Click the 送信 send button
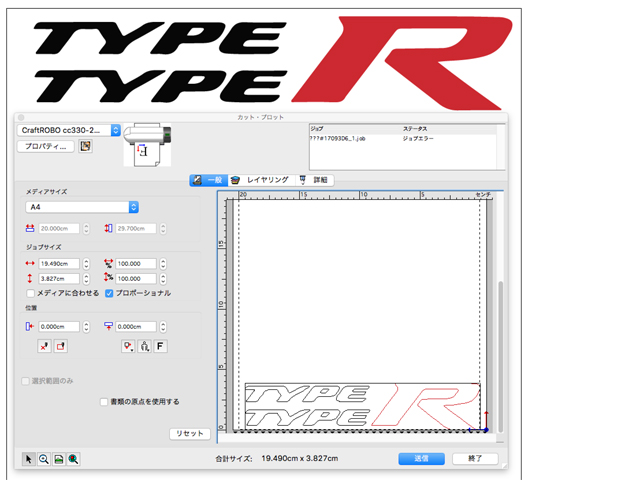Screen dimensions: 640x480 [422, 458]
